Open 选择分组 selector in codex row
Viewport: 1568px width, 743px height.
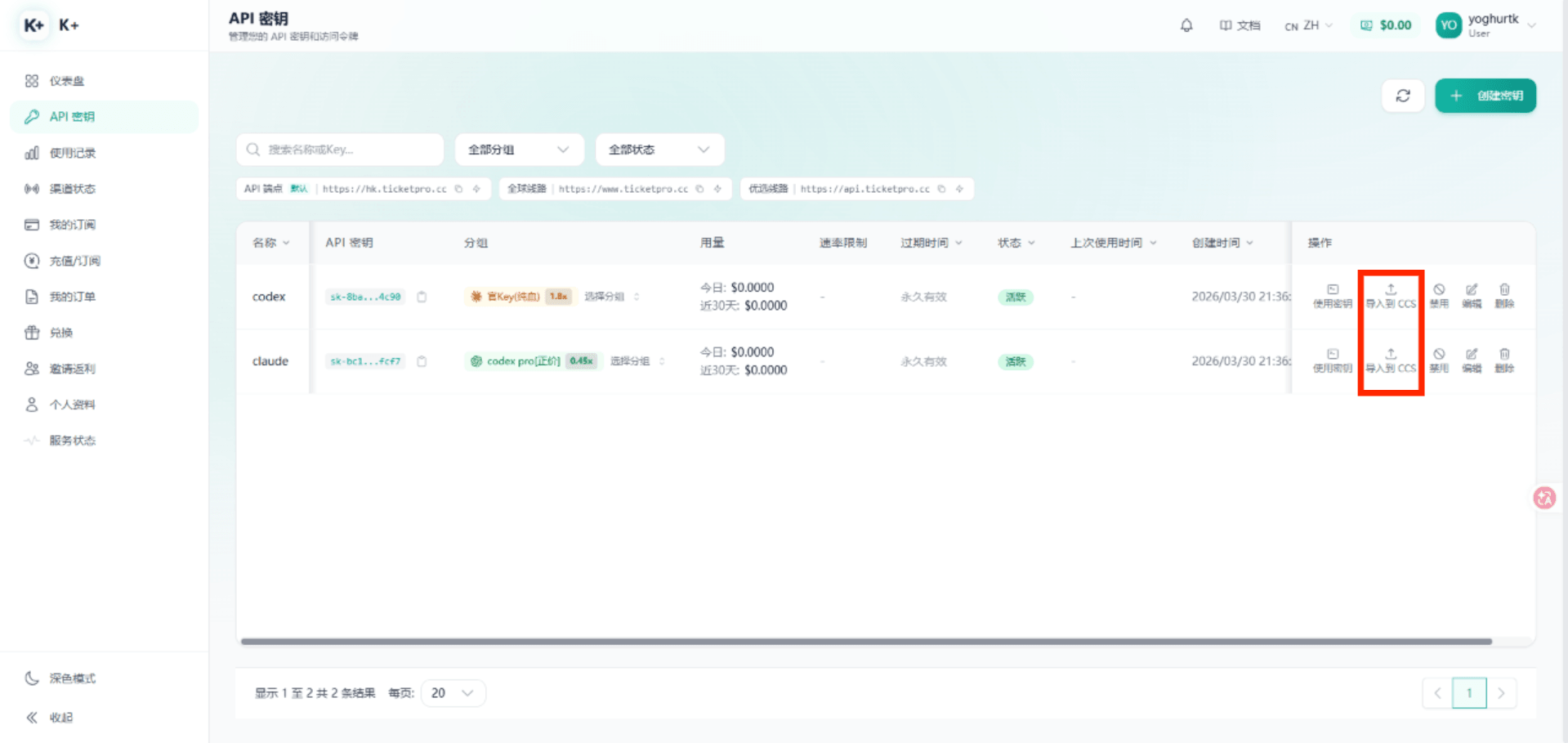[x=611, y=297]
